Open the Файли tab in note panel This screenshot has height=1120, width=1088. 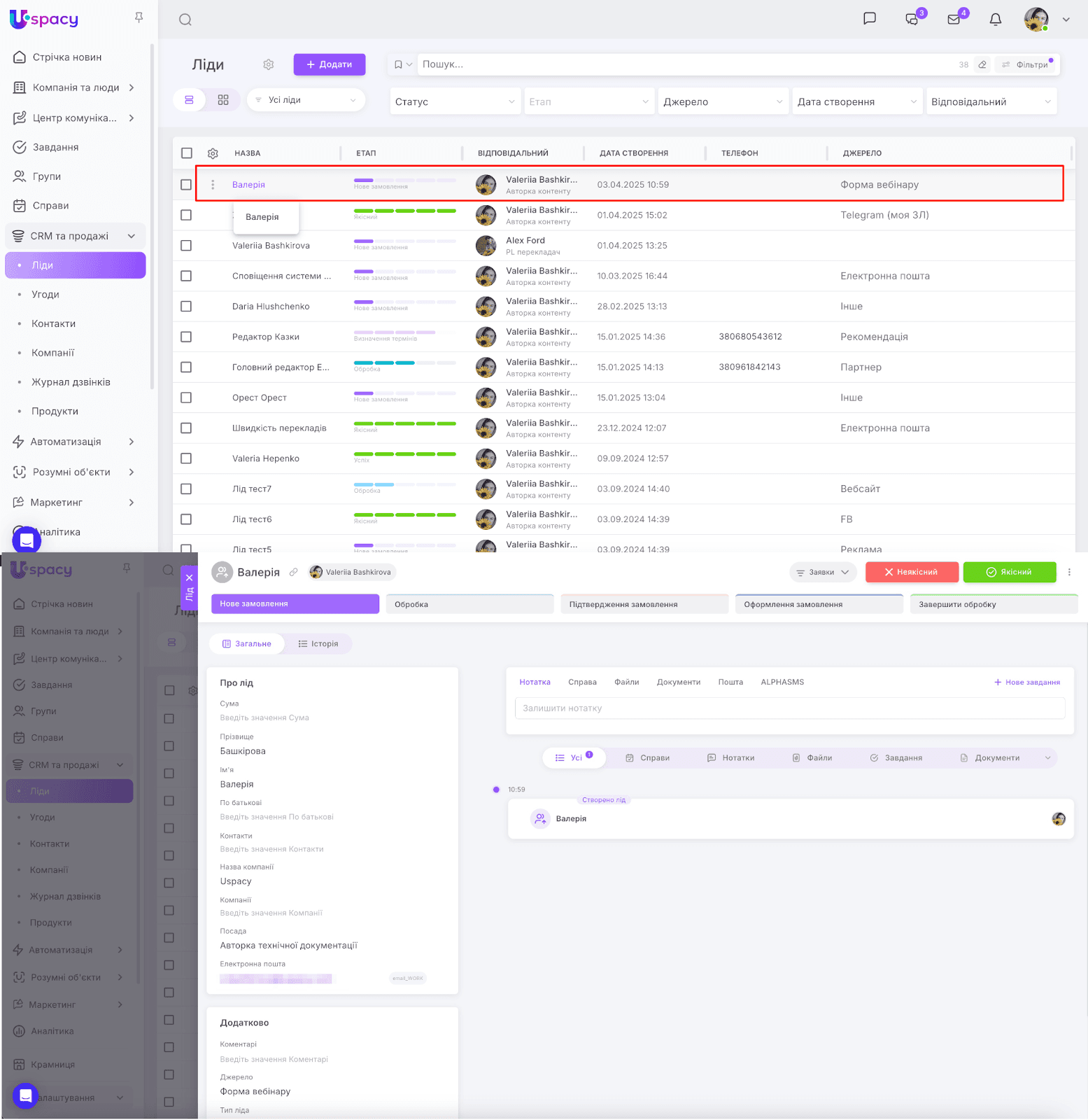(x=627, y=682)
